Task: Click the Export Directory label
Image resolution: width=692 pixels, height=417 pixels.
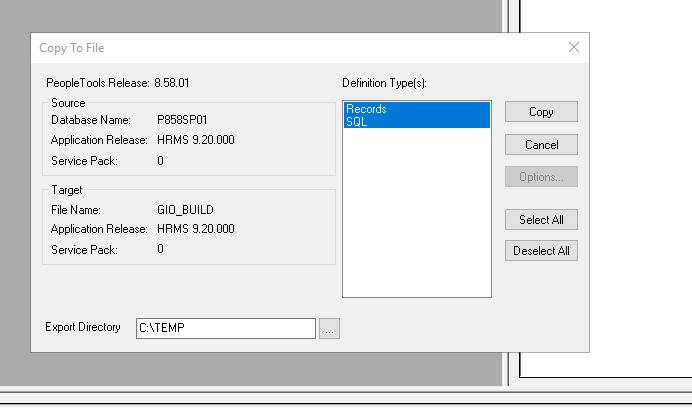Action: click(x=83, y=328)
